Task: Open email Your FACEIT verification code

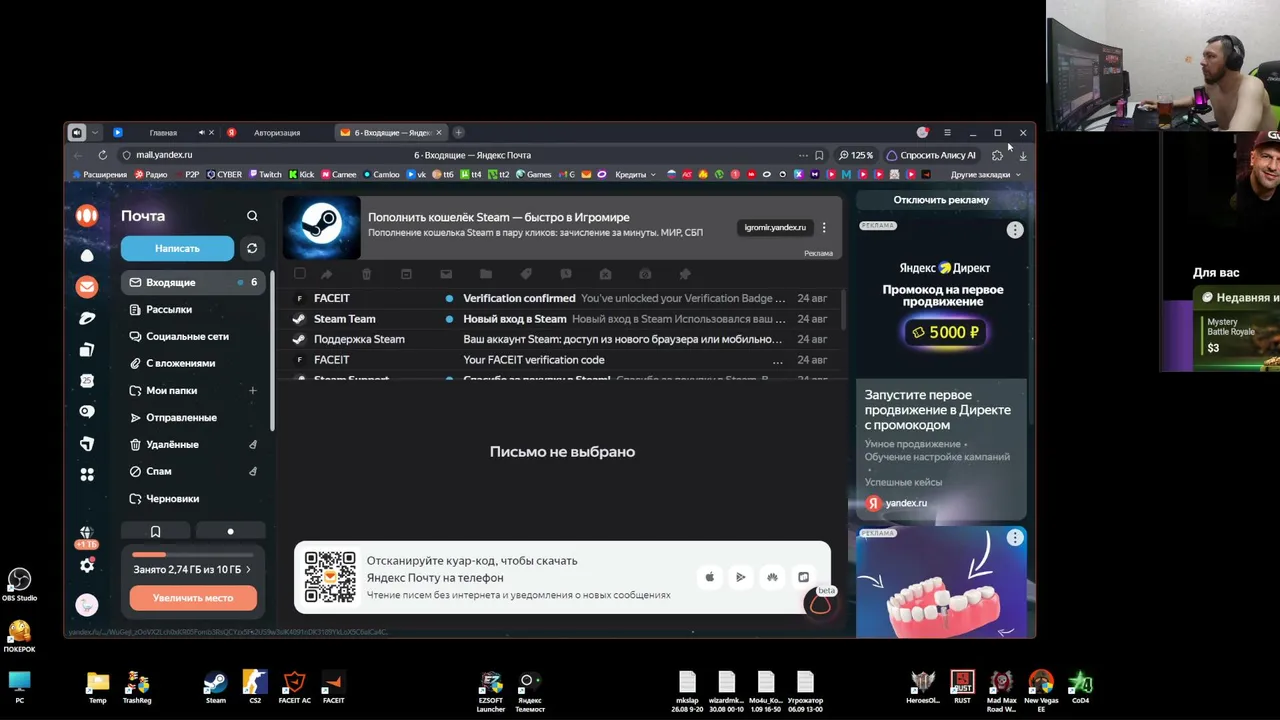Action: [x=562, y=360]
